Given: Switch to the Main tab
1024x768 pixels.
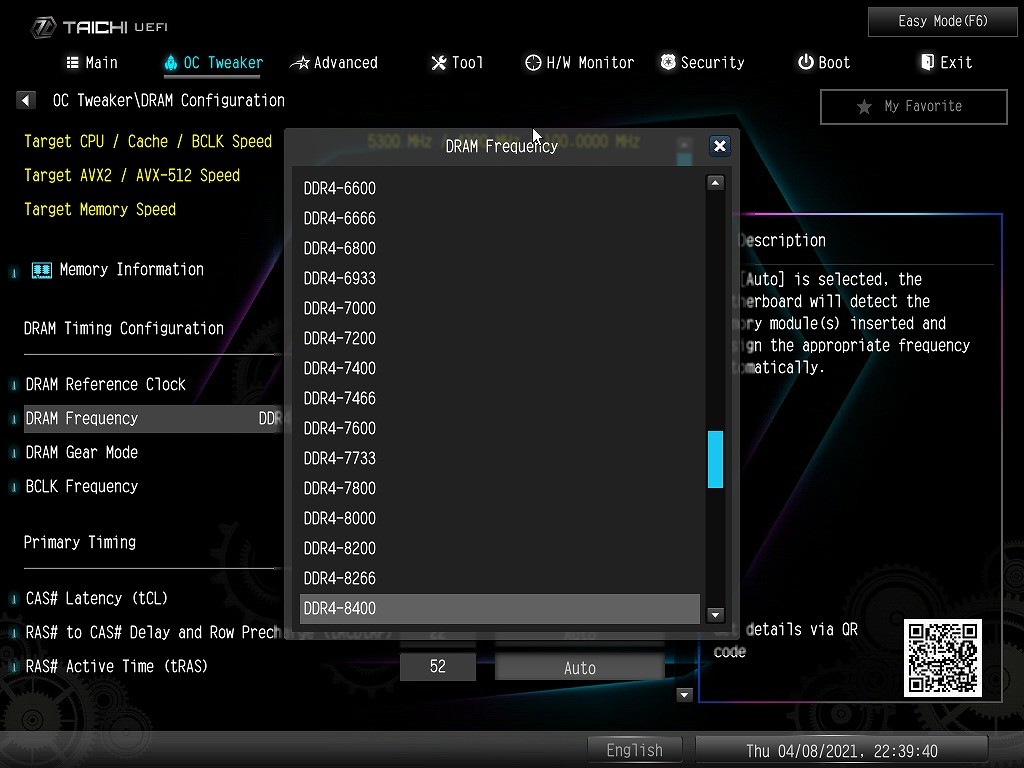Looking at the screenshot, I should pyautogui.click(x=91, y=62).
